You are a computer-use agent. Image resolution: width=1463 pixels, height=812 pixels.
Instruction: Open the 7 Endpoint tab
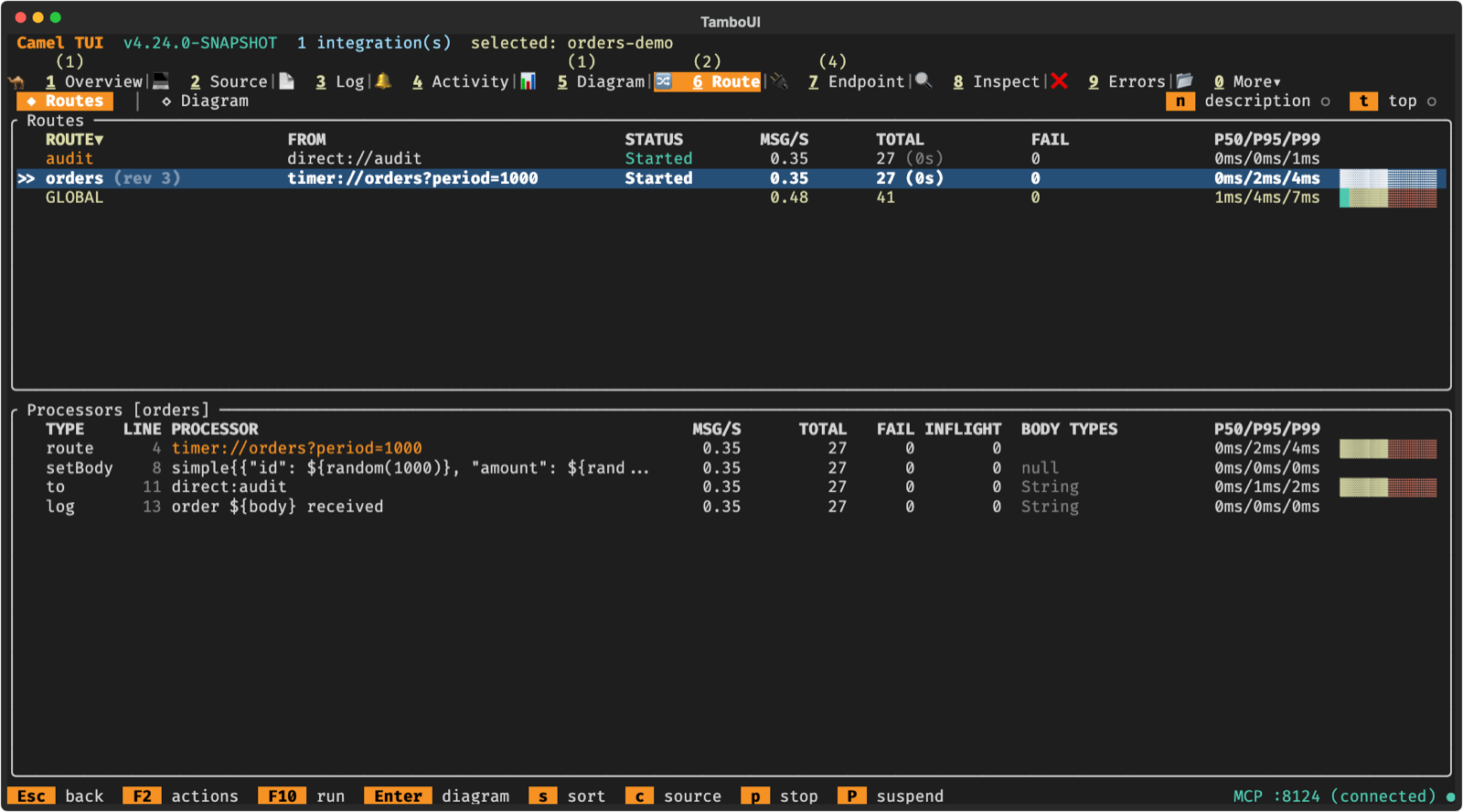coord(856,81)
